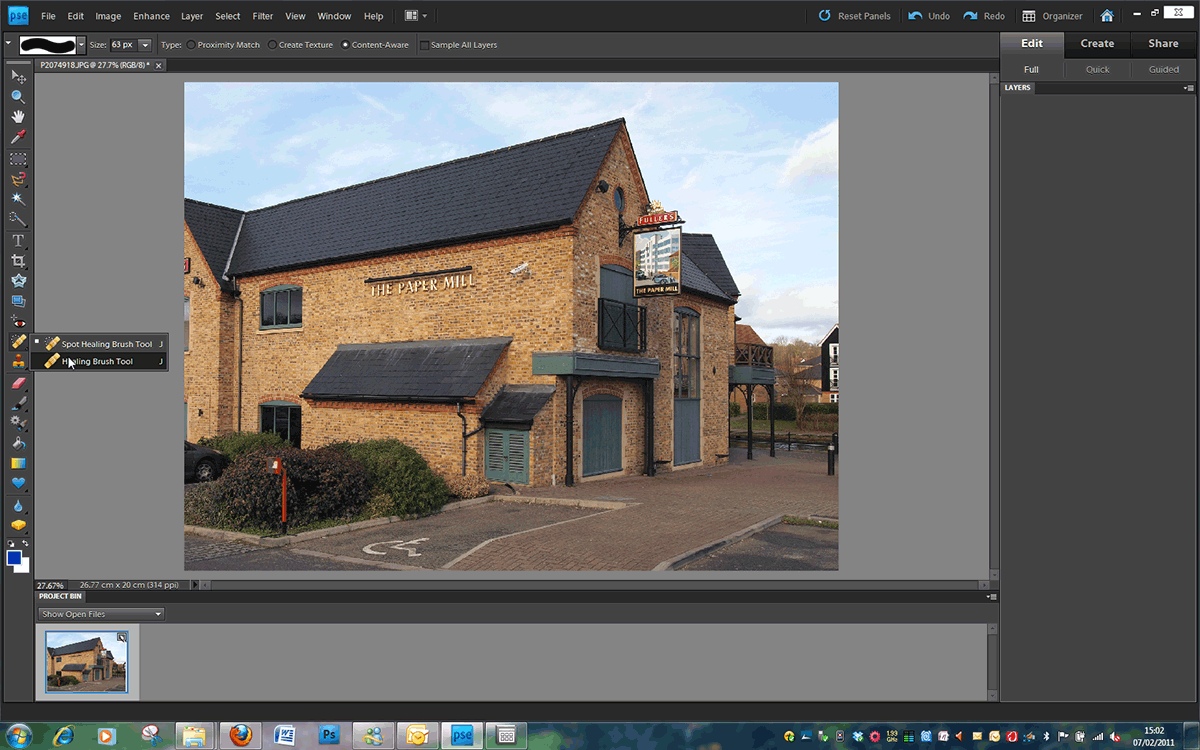Open the brush size dropdown
1200x750 pixels.
click(x=145, y=45)
